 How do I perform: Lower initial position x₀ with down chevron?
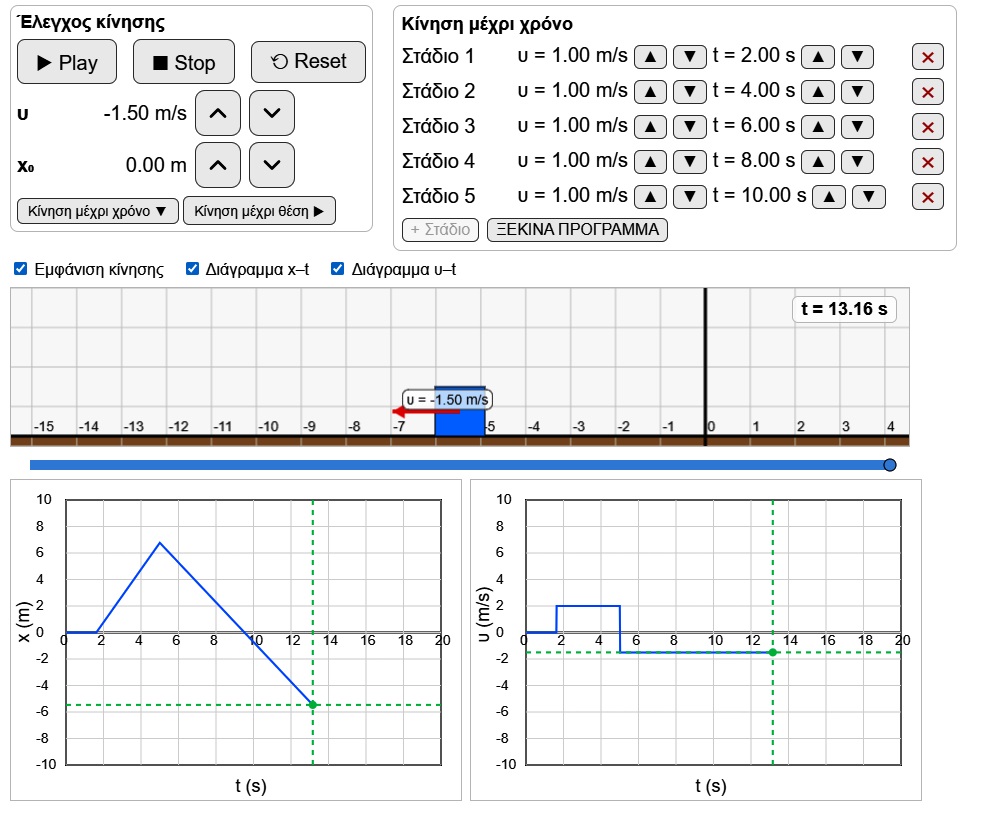tap(272, 165)
